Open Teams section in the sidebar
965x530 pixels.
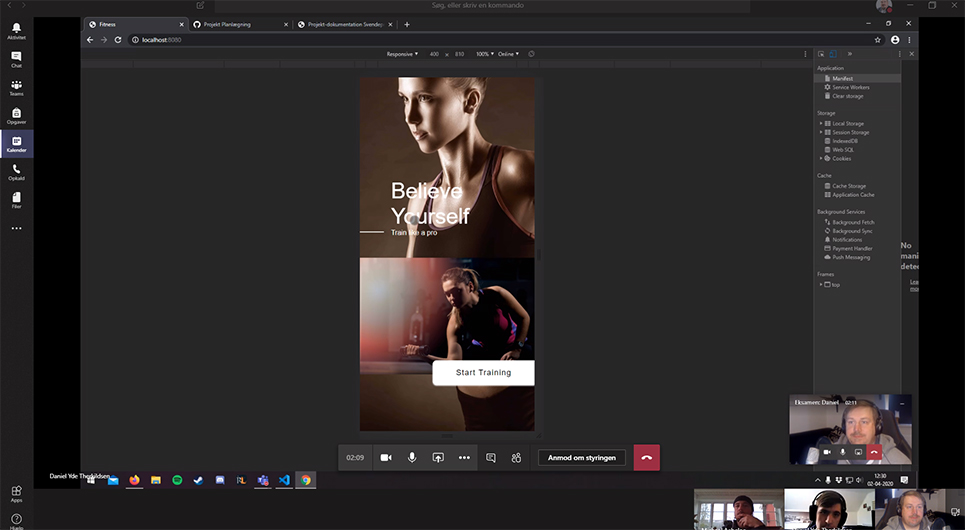(x=17, y=87)
